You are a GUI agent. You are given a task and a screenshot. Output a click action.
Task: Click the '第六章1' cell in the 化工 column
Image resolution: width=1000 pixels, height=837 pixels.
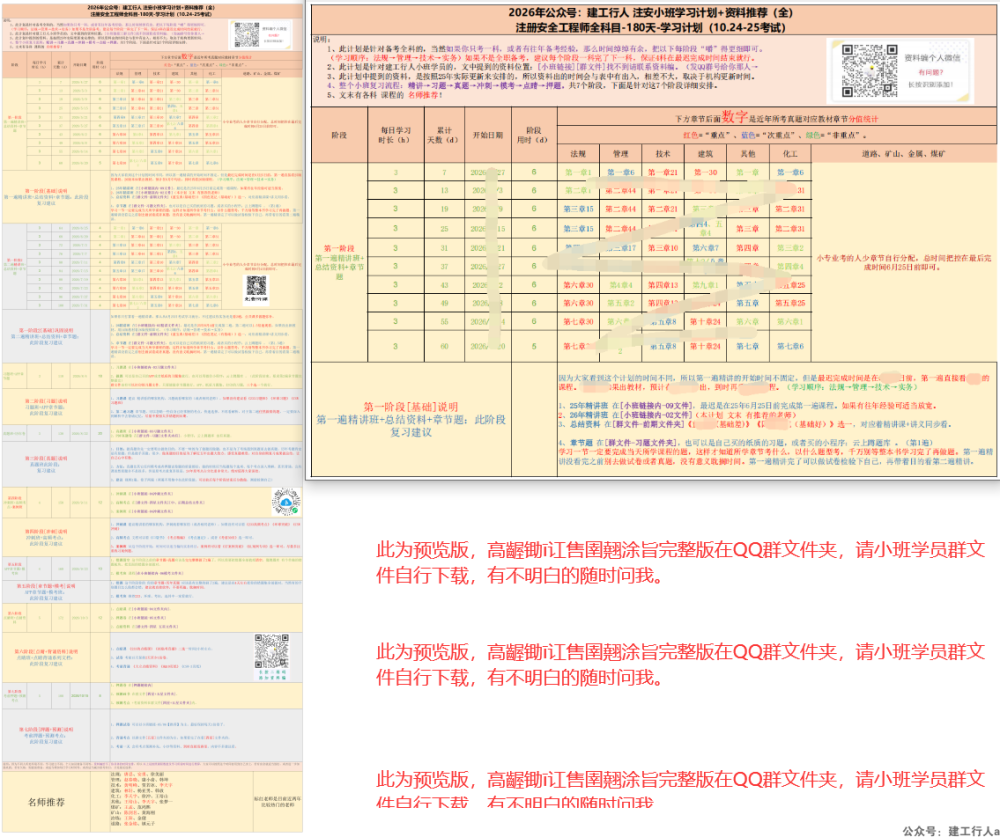[790, 322]
